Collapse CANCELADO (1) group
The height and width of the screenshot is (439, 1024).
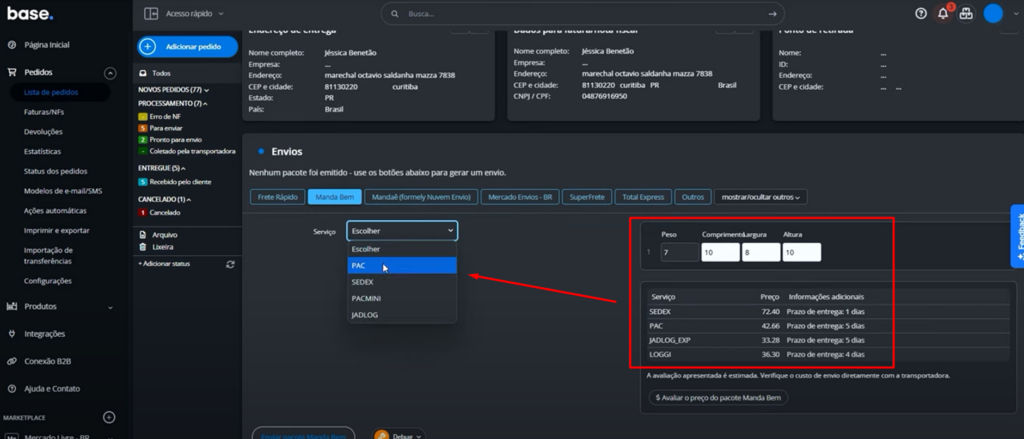coord(188,199)
